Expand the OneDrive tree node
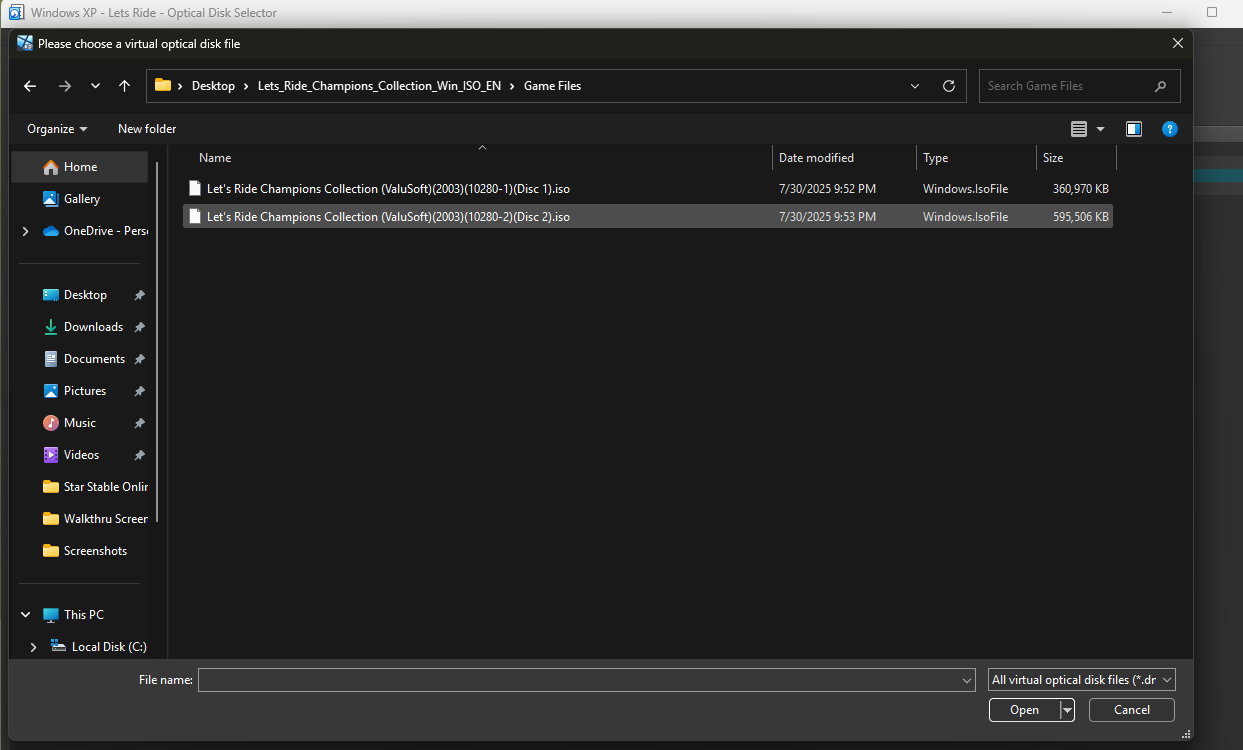 point(26,231)
